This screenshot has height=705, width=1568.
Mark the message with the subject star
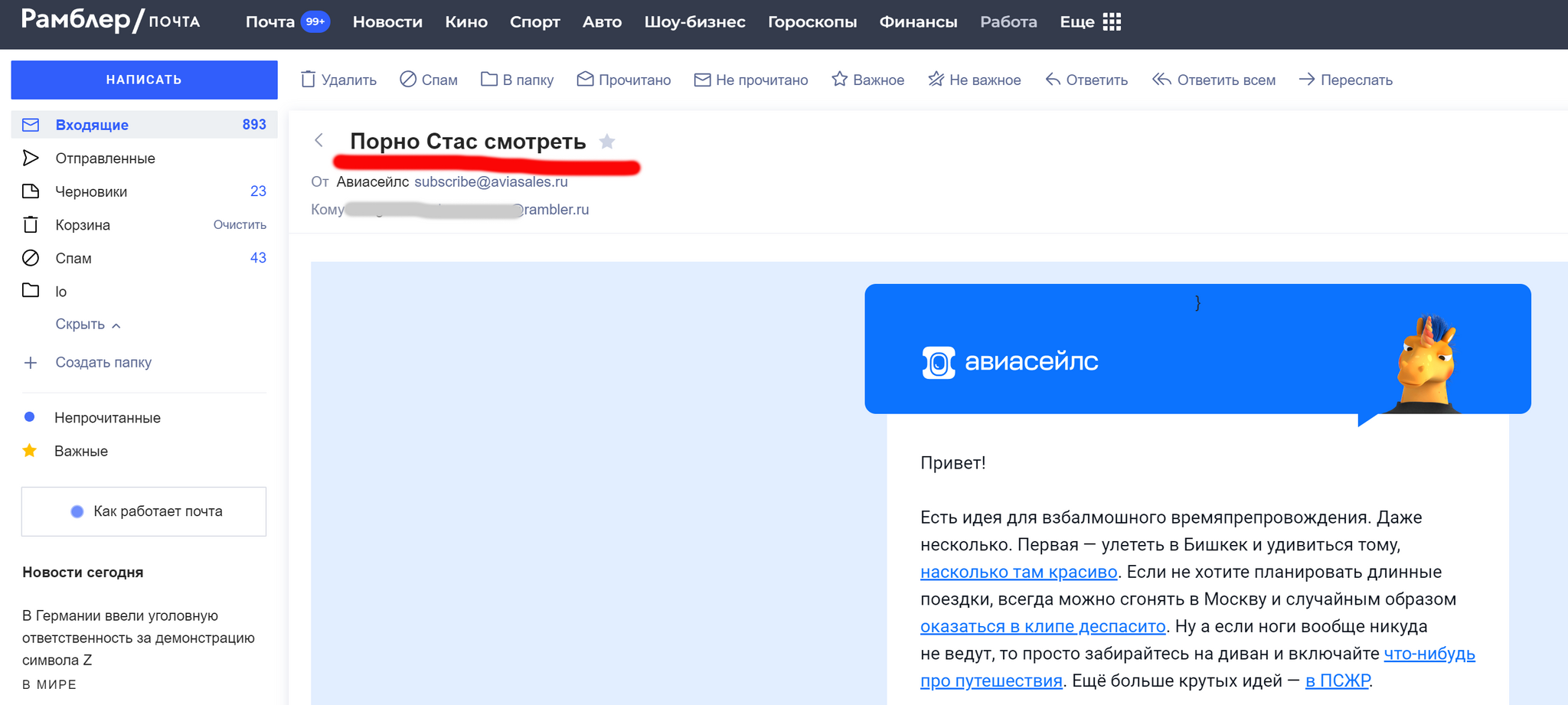(607, 141)
